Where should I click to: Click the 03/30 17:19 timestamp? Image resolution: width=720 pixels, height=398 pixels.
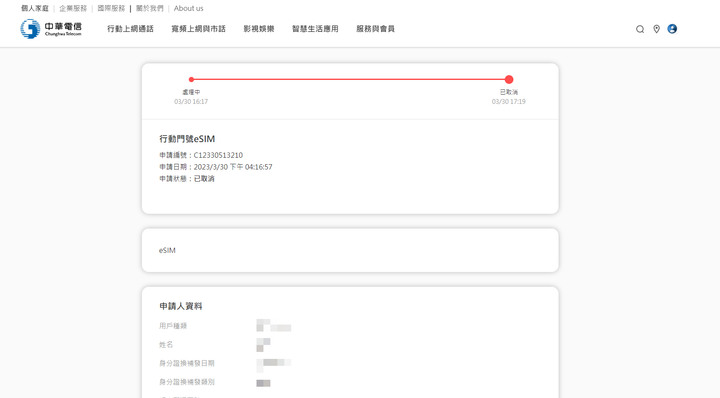(x=509, y=101)
